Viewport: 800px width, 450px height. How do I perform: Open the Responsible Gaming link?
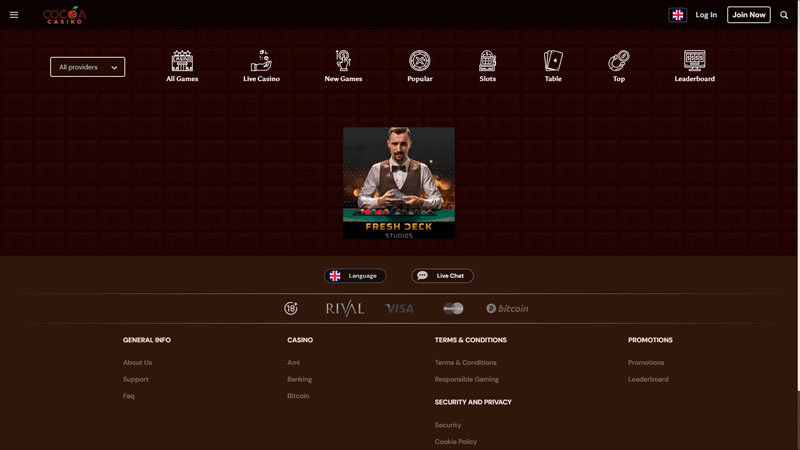[467, 379]
